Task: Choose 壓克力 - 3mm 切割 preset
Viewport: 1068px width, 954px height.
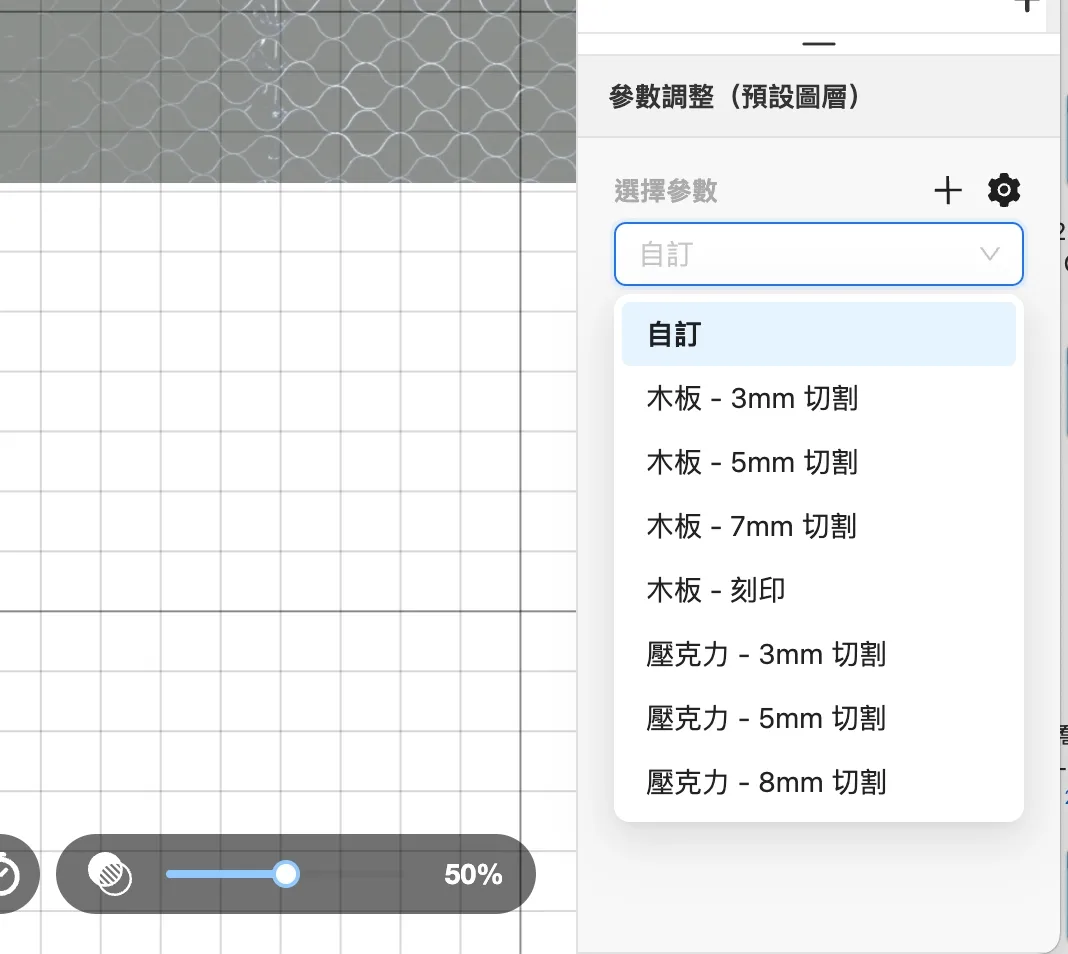Action: [766, 654]
